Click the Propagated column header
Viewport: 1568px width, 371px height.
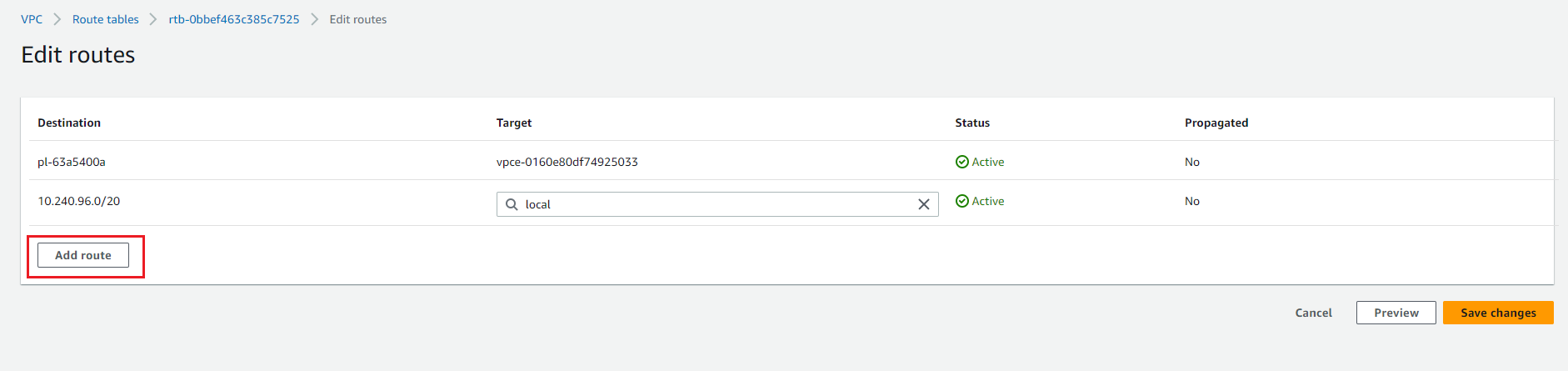pos(1216,123)
